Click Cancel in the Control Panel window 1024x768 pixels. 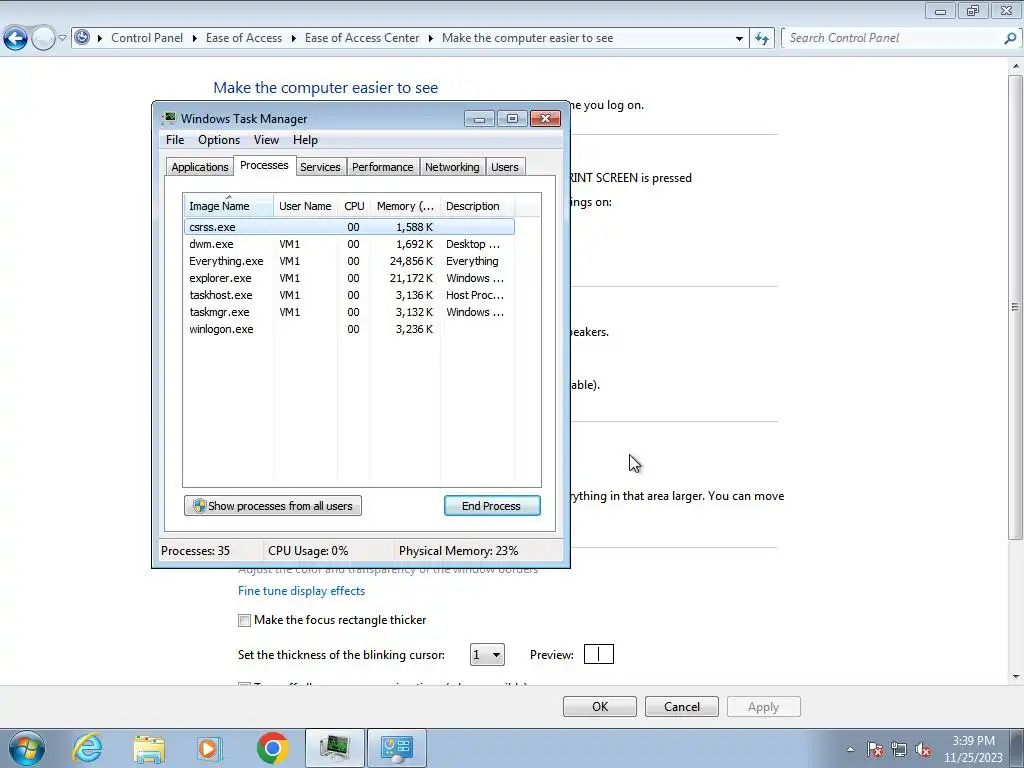tap(682, 707)
